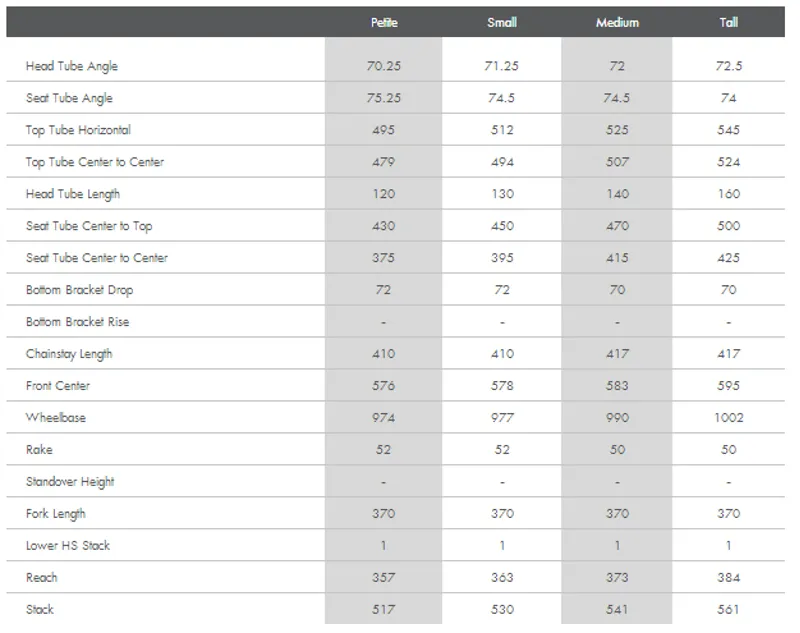Click the Petite column header

pyautogui.click(x=384, y=22)
